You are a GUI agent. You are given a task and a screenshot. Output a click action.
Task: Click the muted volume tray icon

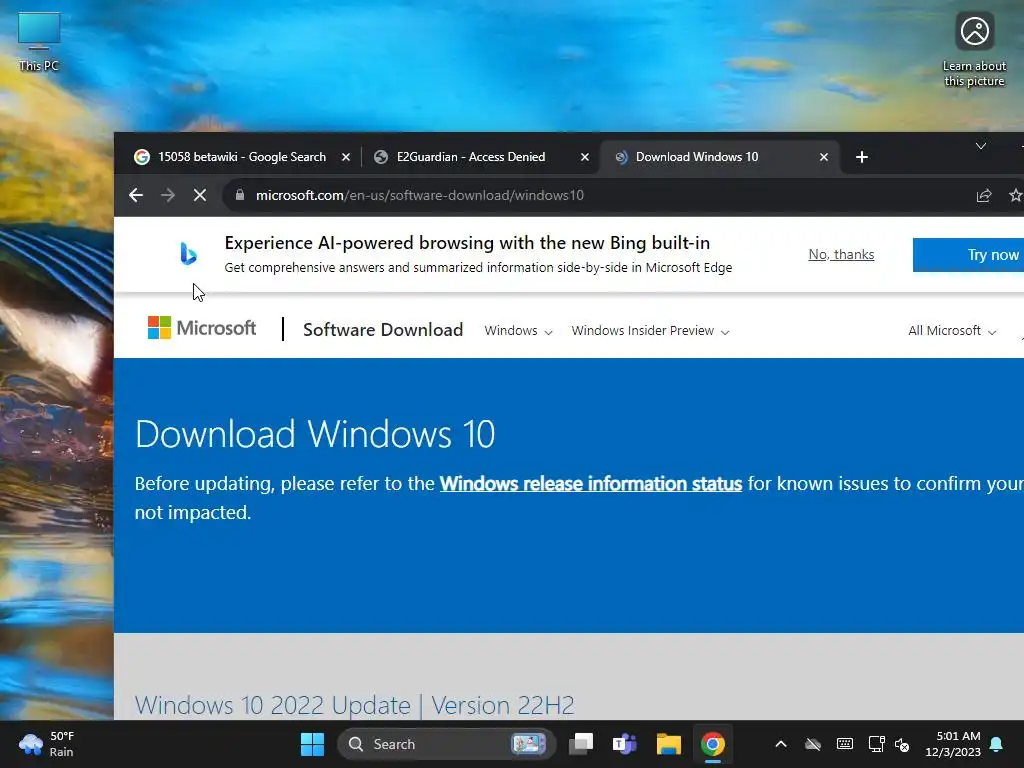[x=902, y=744]
